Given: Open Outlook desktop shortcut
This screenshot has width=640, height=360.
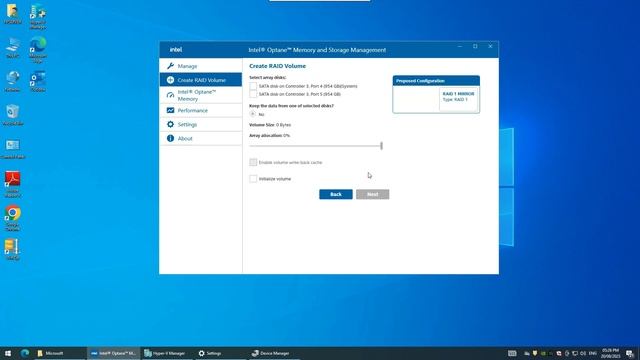Looking at the screenshot, I should 38,81.
